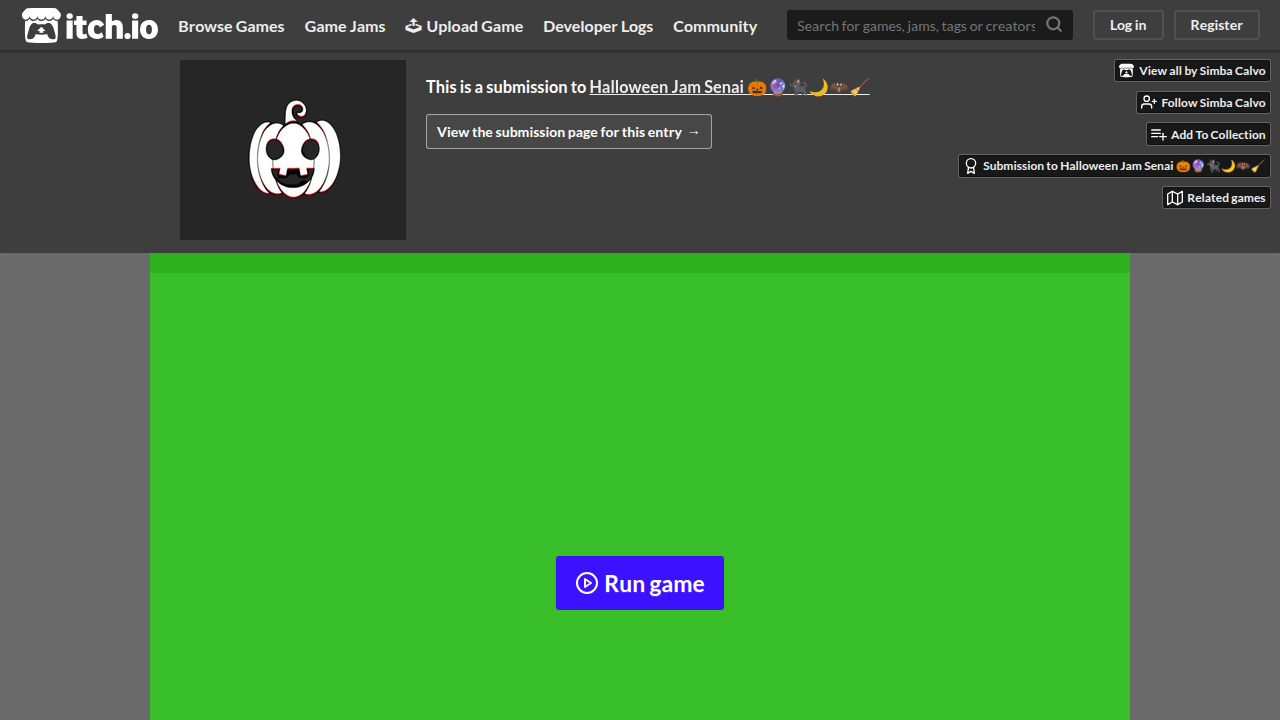Open the itch.io home logo
1280x720 pixels.
[x=90, y=26]
